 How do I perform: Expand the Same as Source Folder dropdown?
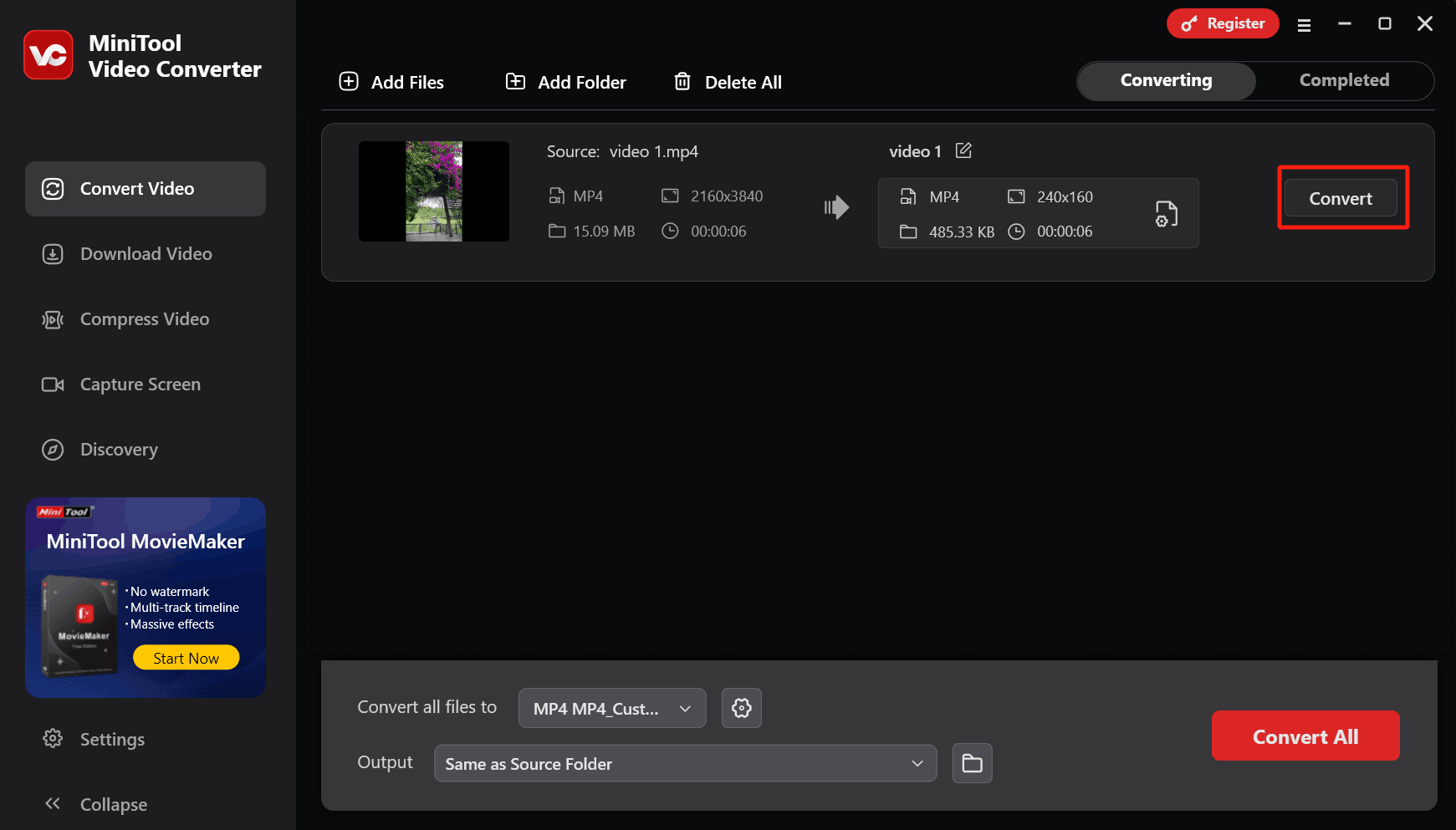(685, 763)
